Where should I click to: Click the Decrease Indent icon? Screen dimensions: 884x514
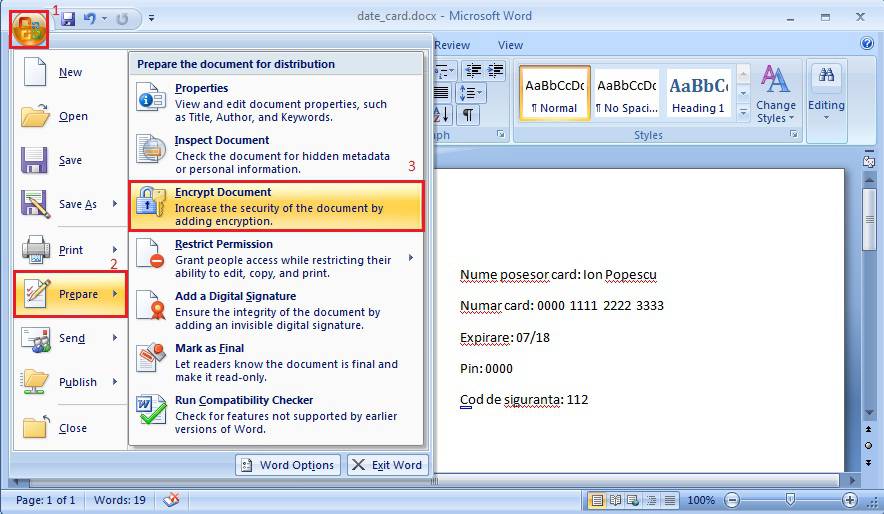(473, 70)
